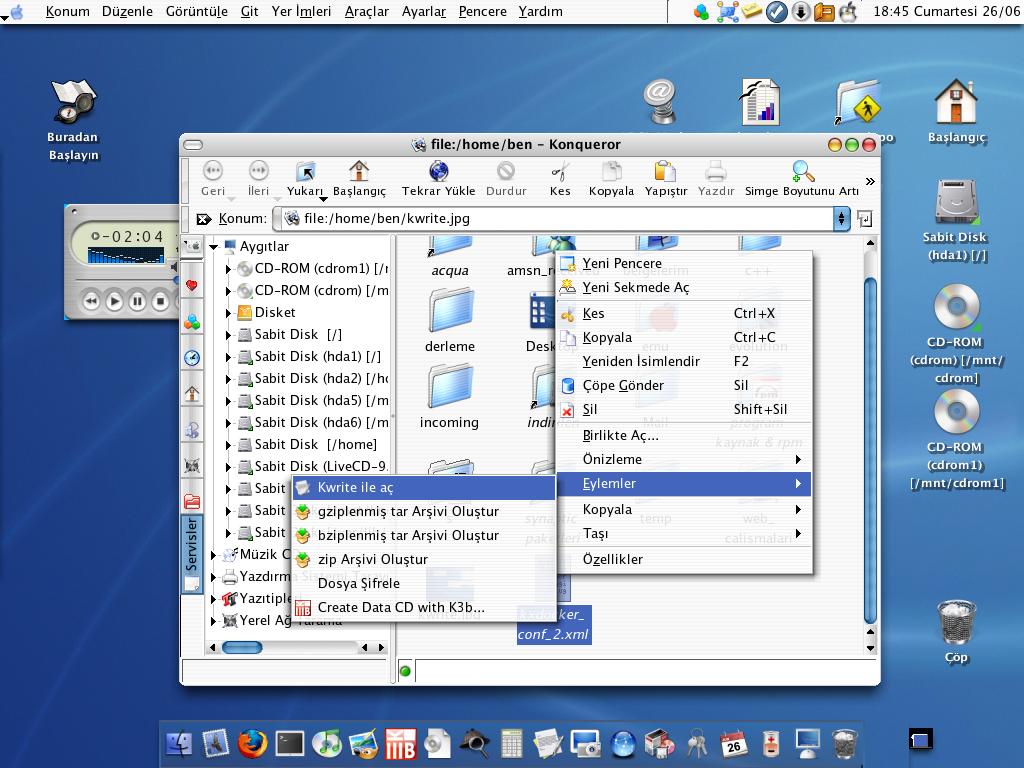
Task: Select Yeniden İsimlendir menu entry
Action: (684, 361)
